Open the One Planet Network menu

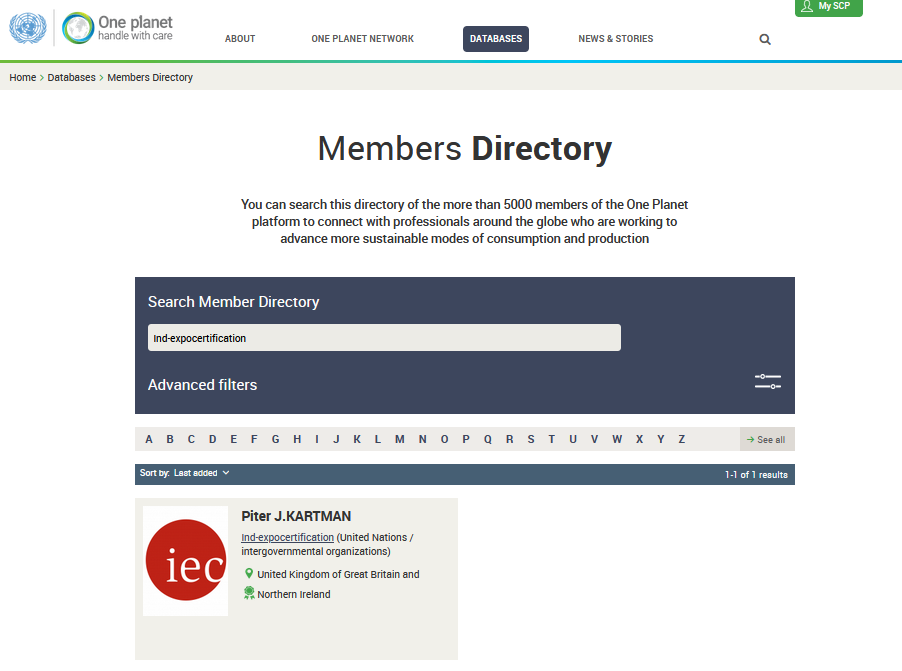point(362,39)
